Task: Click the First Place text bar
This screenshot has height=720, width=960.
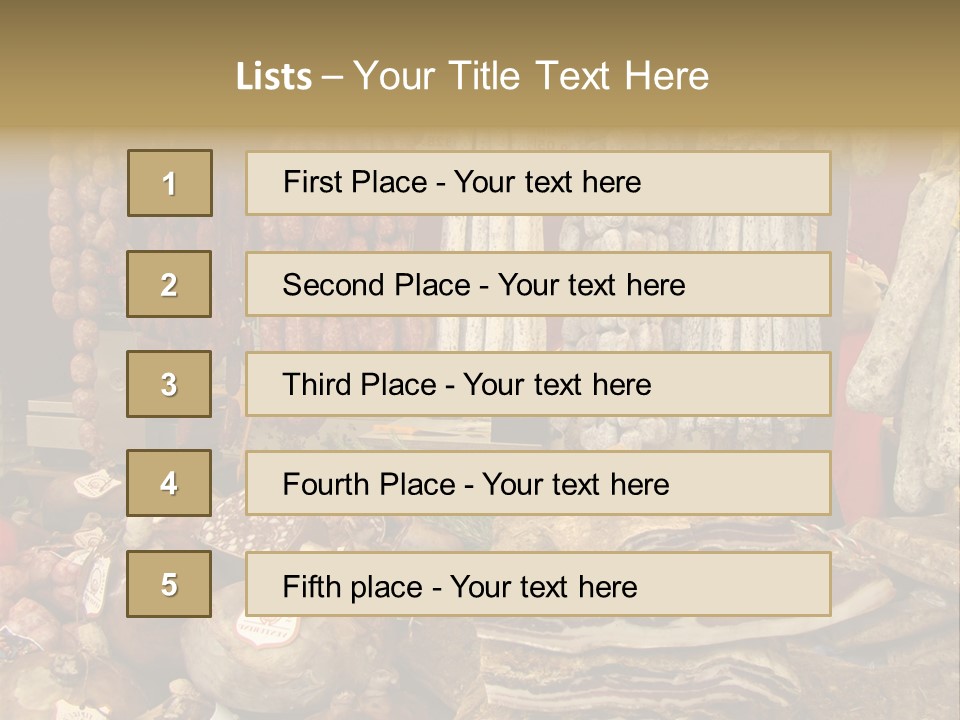Action: tap(538, 183)
